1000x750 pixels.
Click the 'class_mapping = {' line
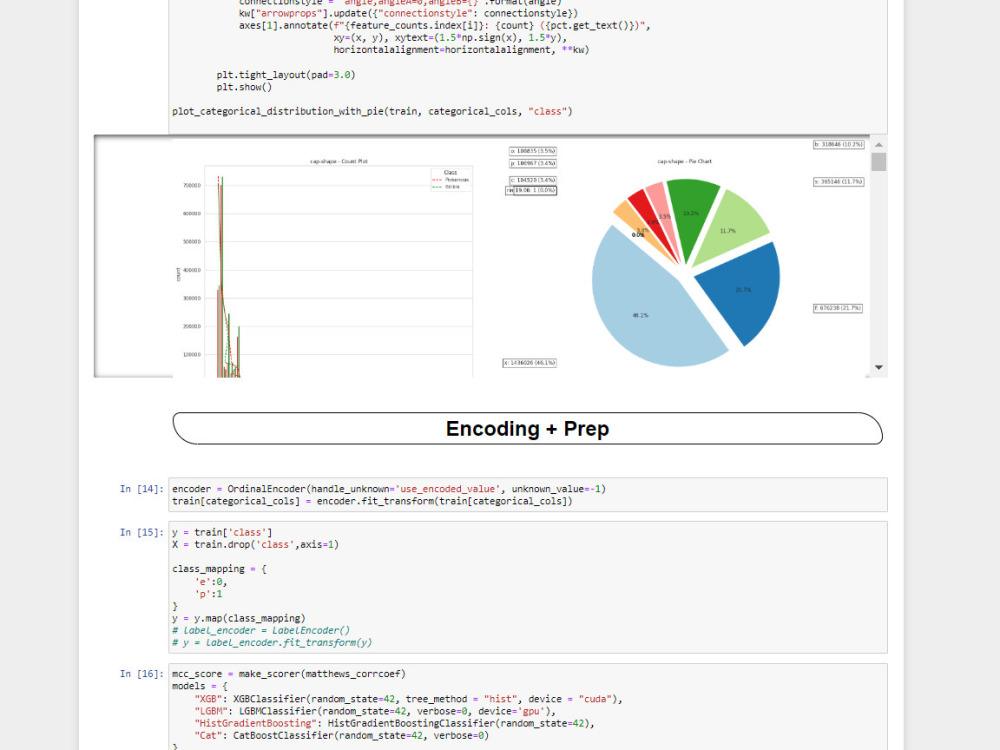[x=219, y=569]
